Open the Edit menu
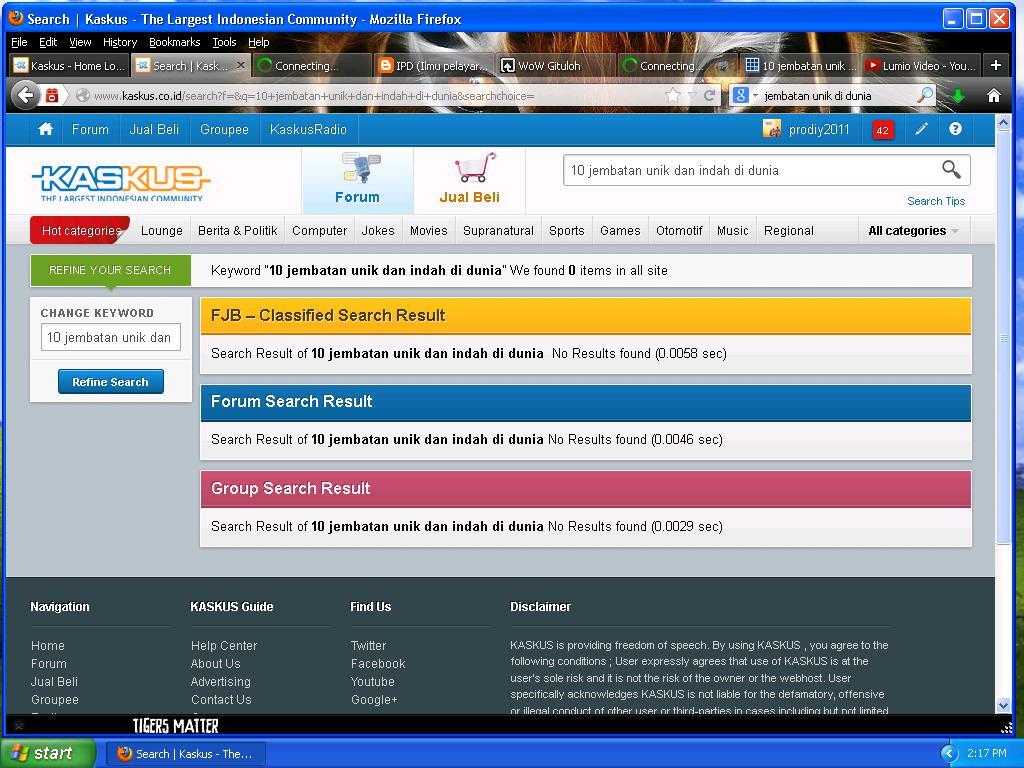 (48, 42)
